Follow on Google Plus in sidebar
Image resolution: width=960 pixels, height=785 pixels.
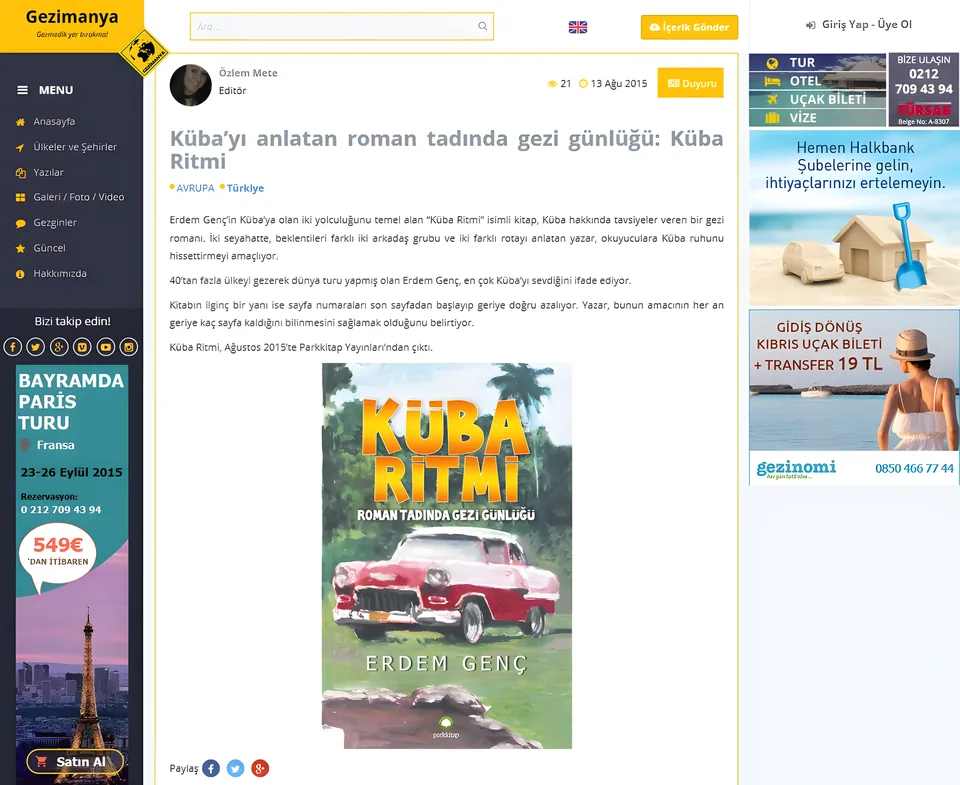[x=59, y=347]
